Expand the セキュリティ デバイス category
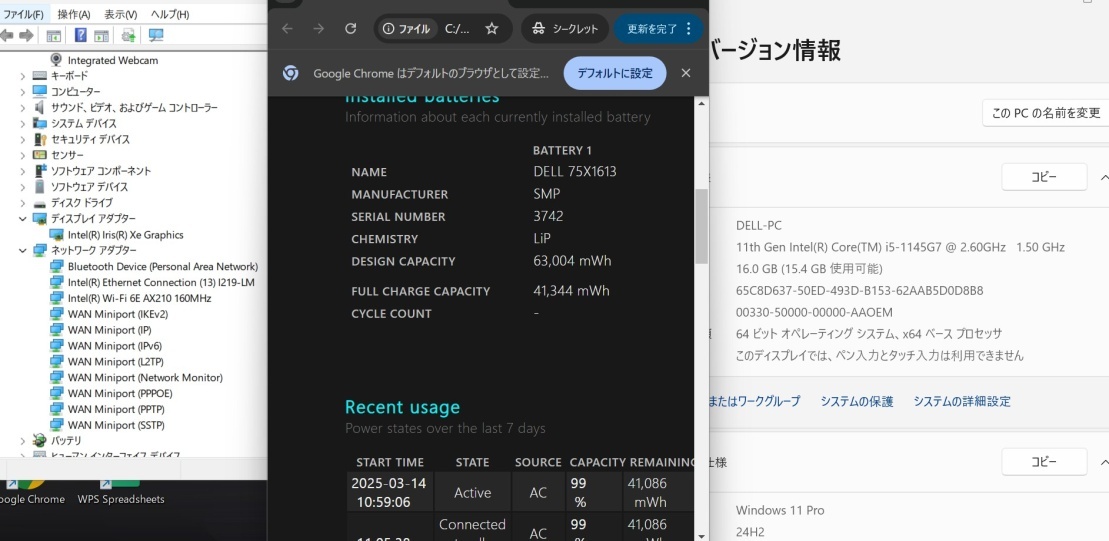The width and height of the screenshot is (1109, 541). [23, 139]
